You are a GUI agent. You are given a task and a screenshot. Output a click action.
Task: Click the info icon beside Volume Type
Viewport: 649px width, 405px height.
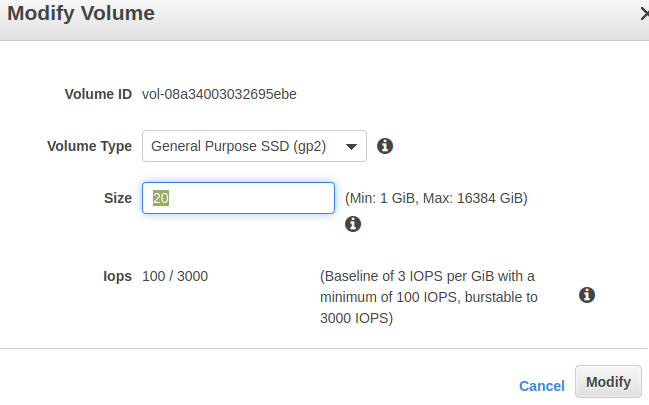tap(385, 146)
